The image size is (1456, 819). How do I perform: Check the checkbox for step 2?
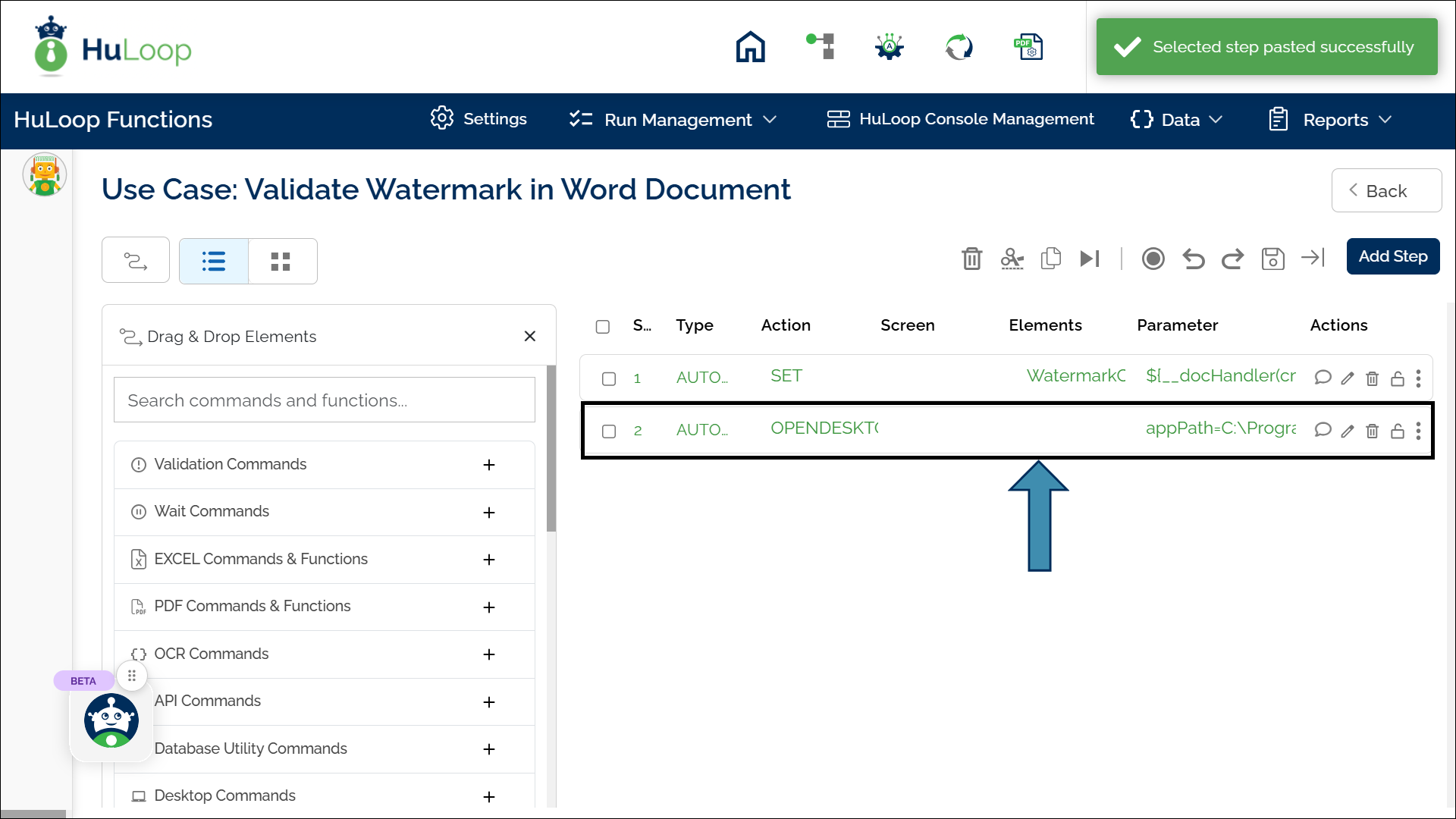(608, 431)
